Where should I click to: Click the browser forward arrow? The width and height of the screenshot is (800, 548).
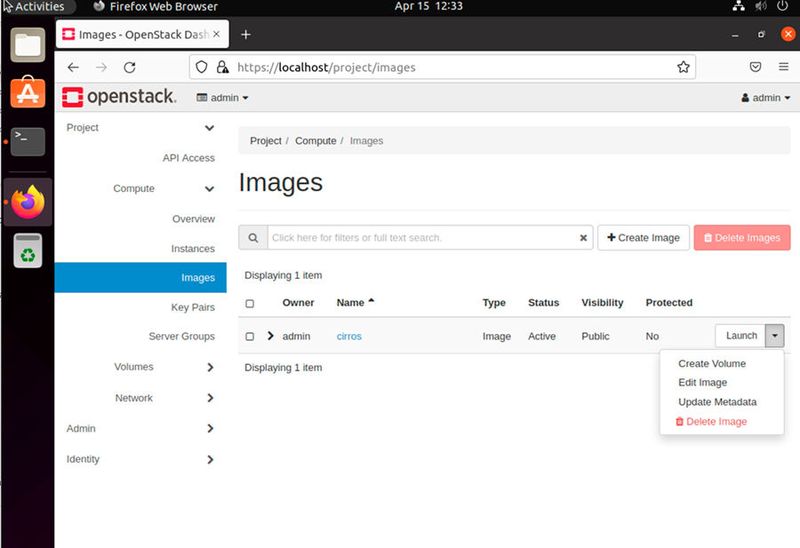coord(102,67)
